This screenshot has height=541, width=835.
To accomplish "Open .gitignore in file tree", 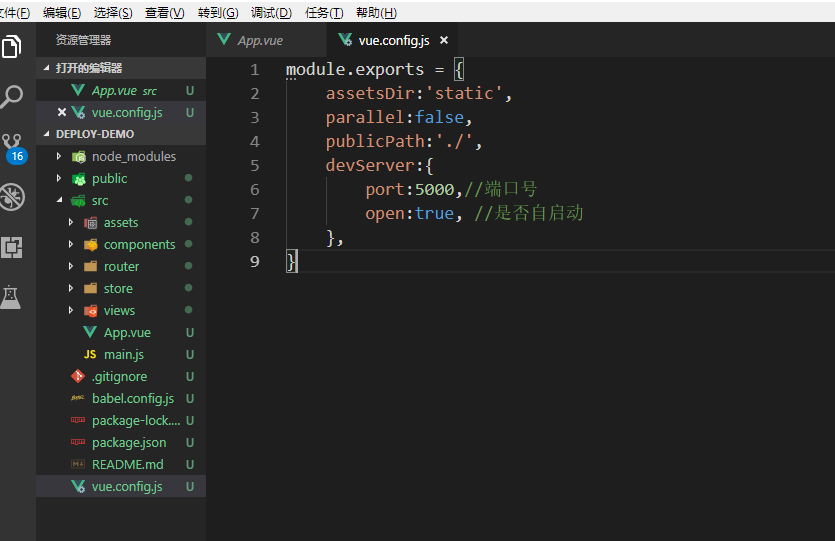I will click(121, 376).
